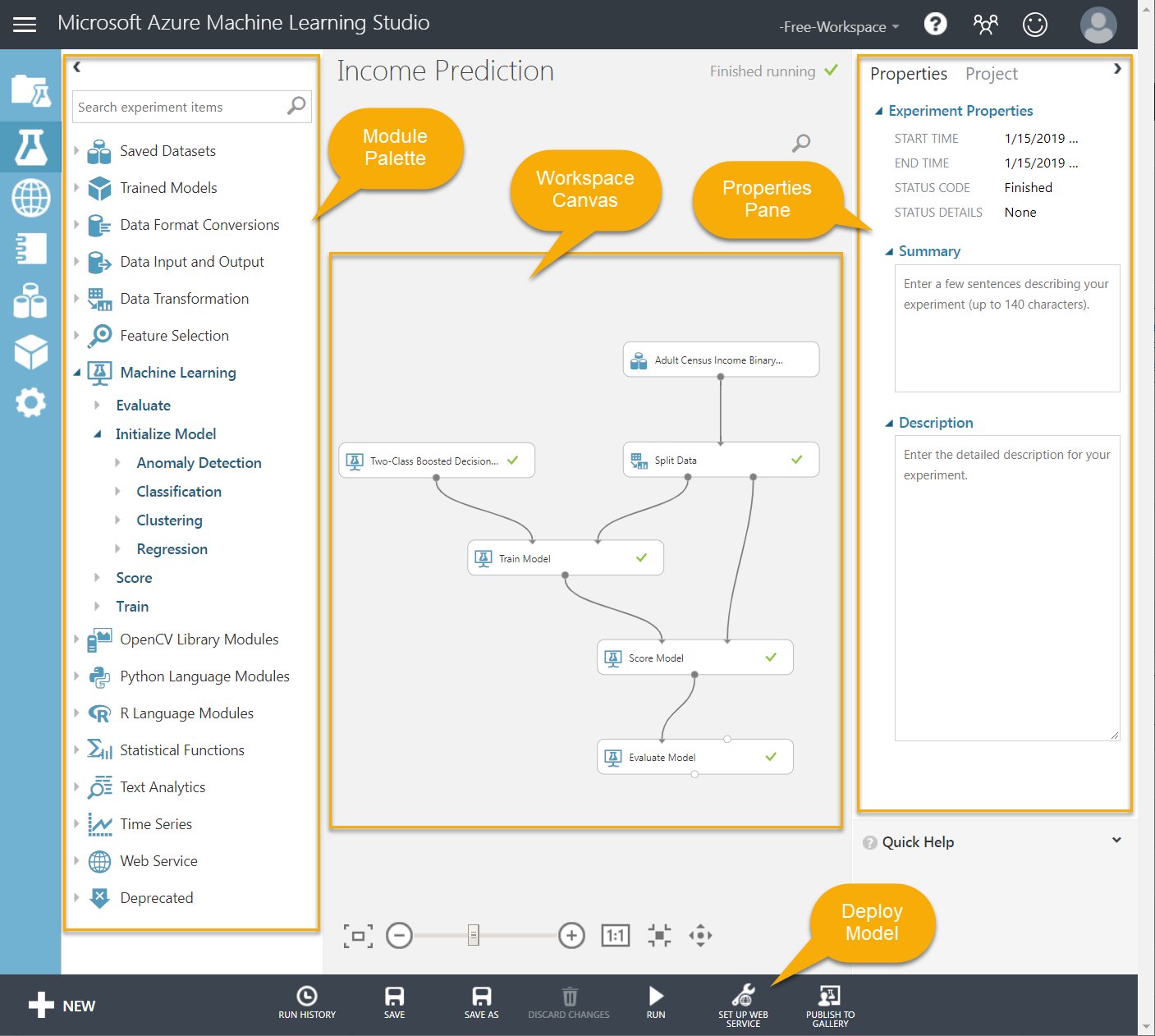The width and height of the screenshot is (1155, 1036).
Task: Select the Adult Census Income Binary dataset module
Action: click(721, 360)
